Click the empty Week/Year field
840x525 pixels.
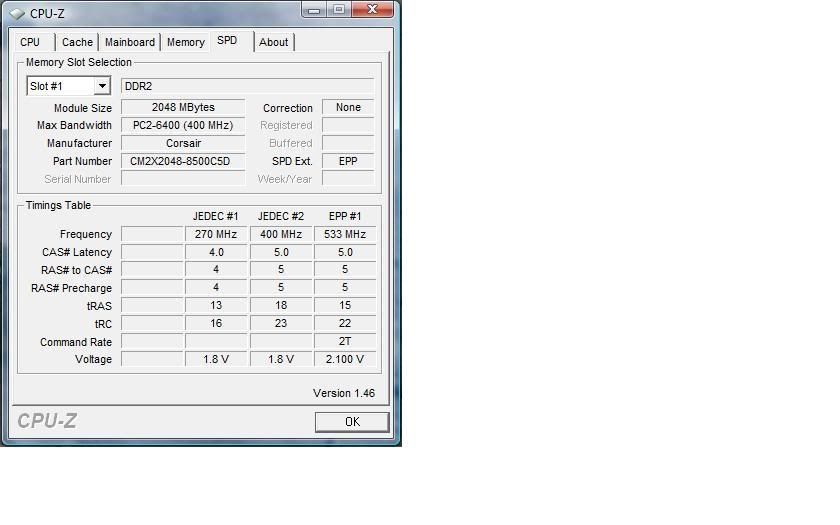point(348,179)
